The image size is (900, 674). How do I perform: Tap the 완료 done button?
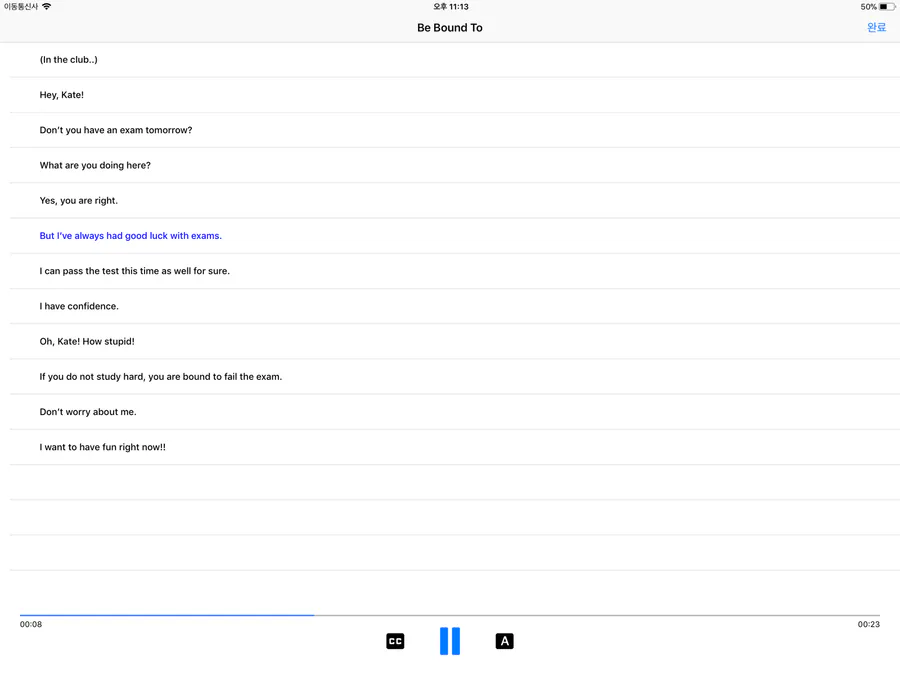tap(876, 28)
